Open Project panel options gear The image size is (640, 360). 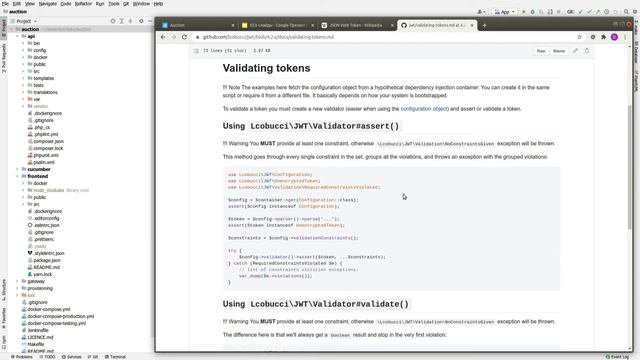tap(141, 21)
